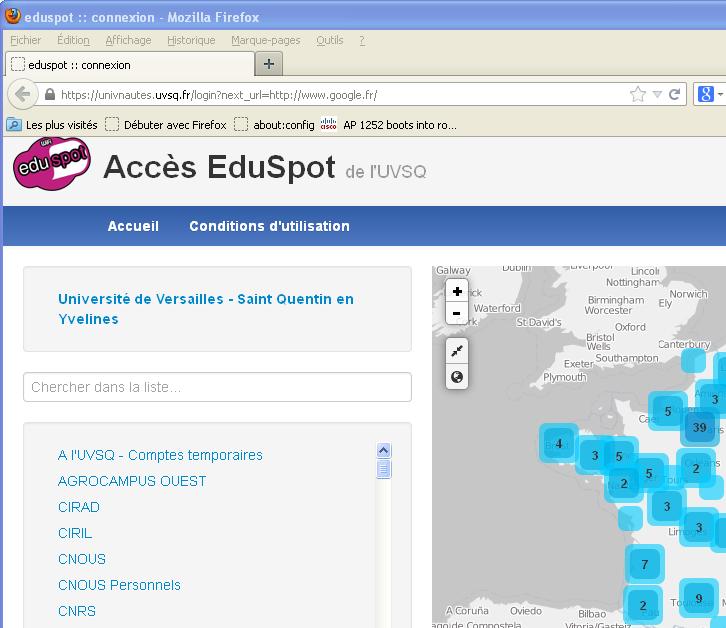This screenshot has width=726, height=628.
Task: Open the Affichage menu
Action: coord(128,40)
